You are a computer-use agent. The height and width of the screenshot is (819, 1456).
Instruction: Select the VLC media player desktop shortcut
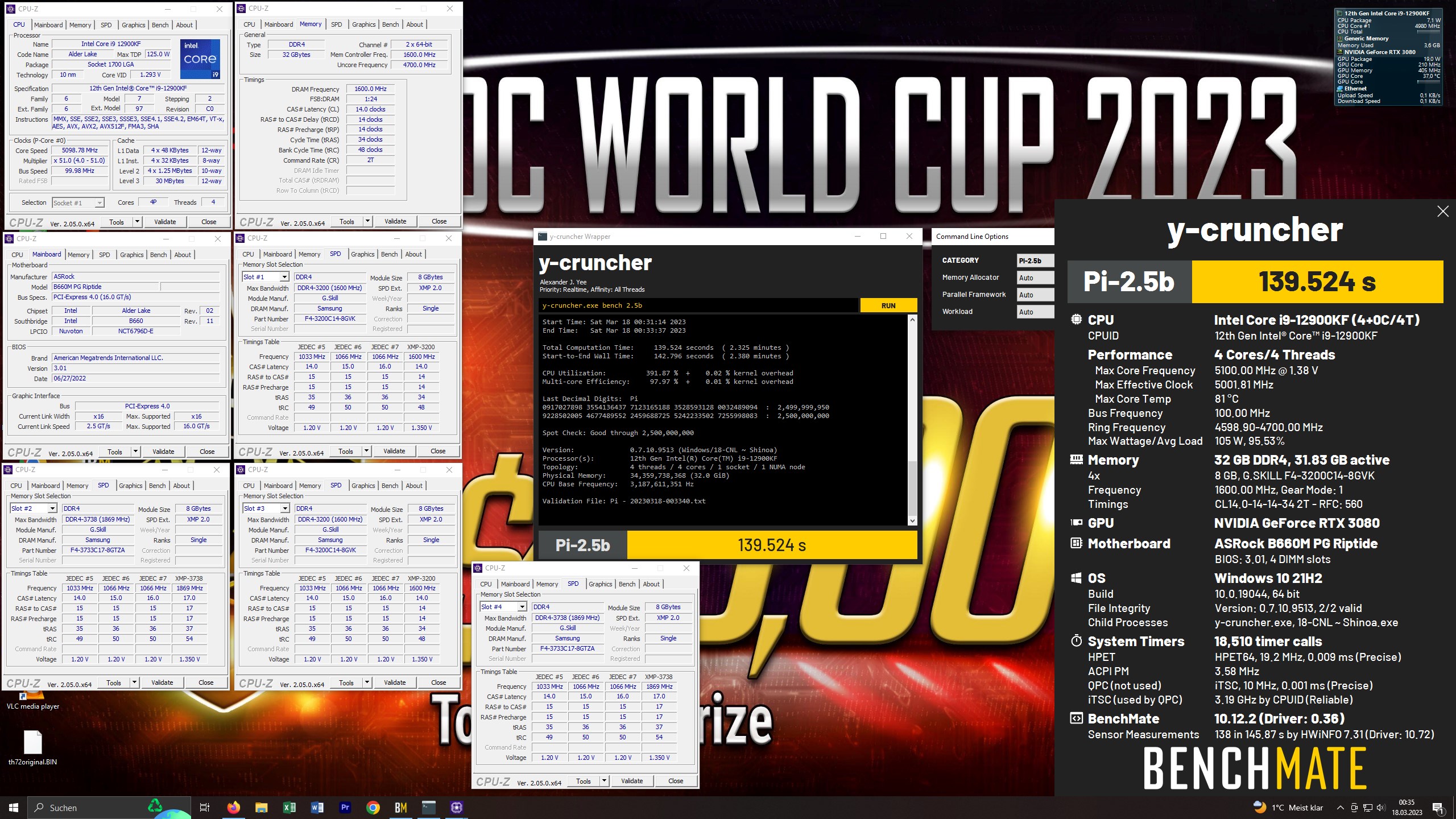pos(32,701)
